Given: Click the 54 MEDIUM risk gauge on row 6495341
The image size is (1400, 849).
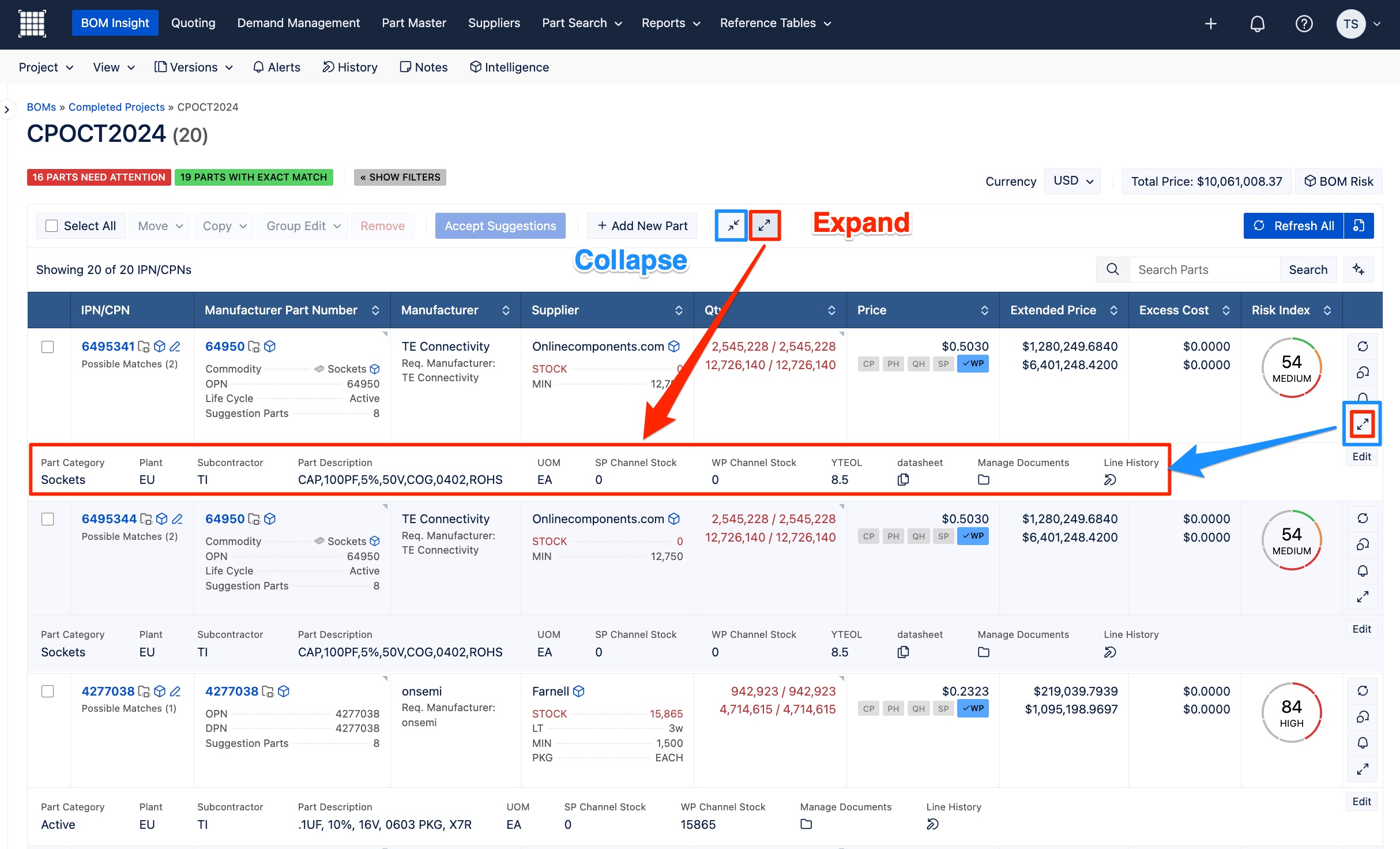Looking at the screenshot, I should coord(1292,368).
